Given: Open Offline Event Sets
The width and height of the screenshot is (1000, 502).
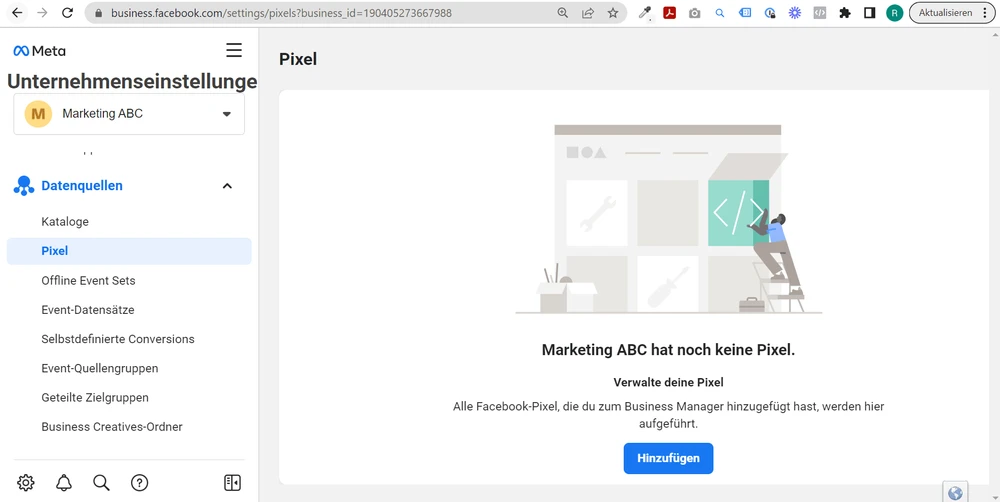Looking at the screenshot, I should [x=88, y=281].
